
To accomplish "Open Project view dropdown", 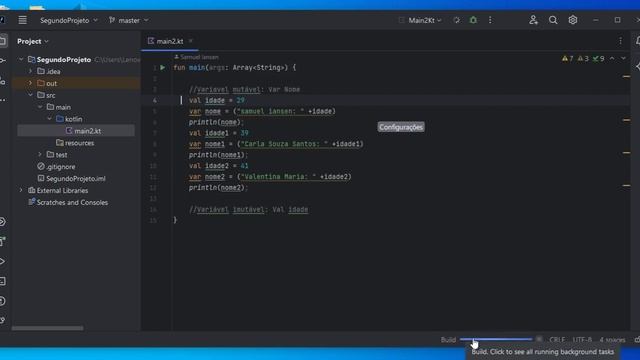I will 33,41.
